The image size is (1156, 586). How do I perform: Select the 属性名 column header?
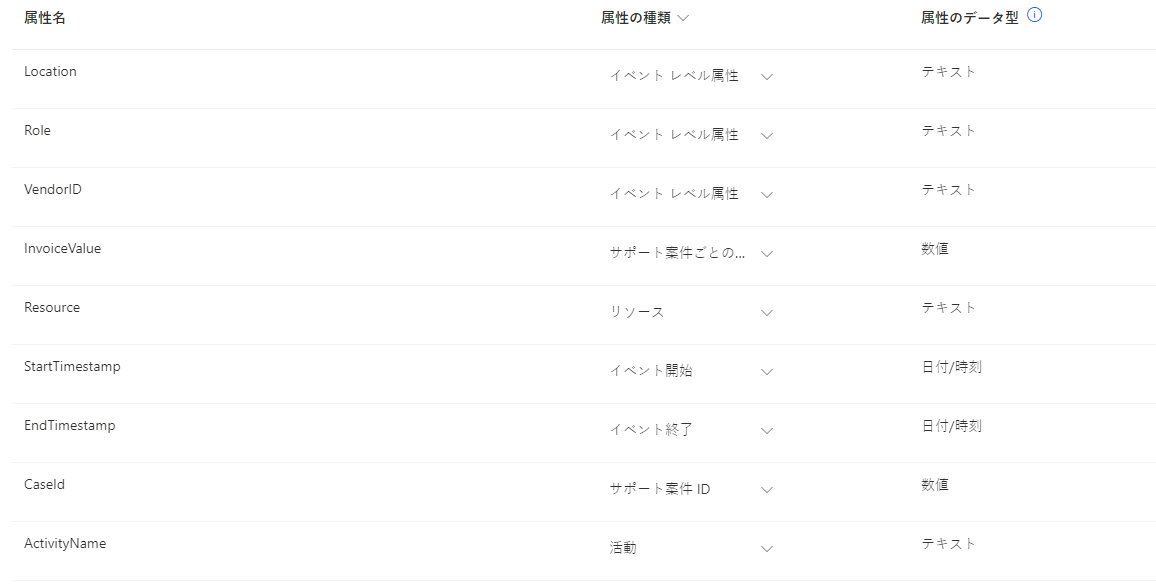tap(43, 16)
